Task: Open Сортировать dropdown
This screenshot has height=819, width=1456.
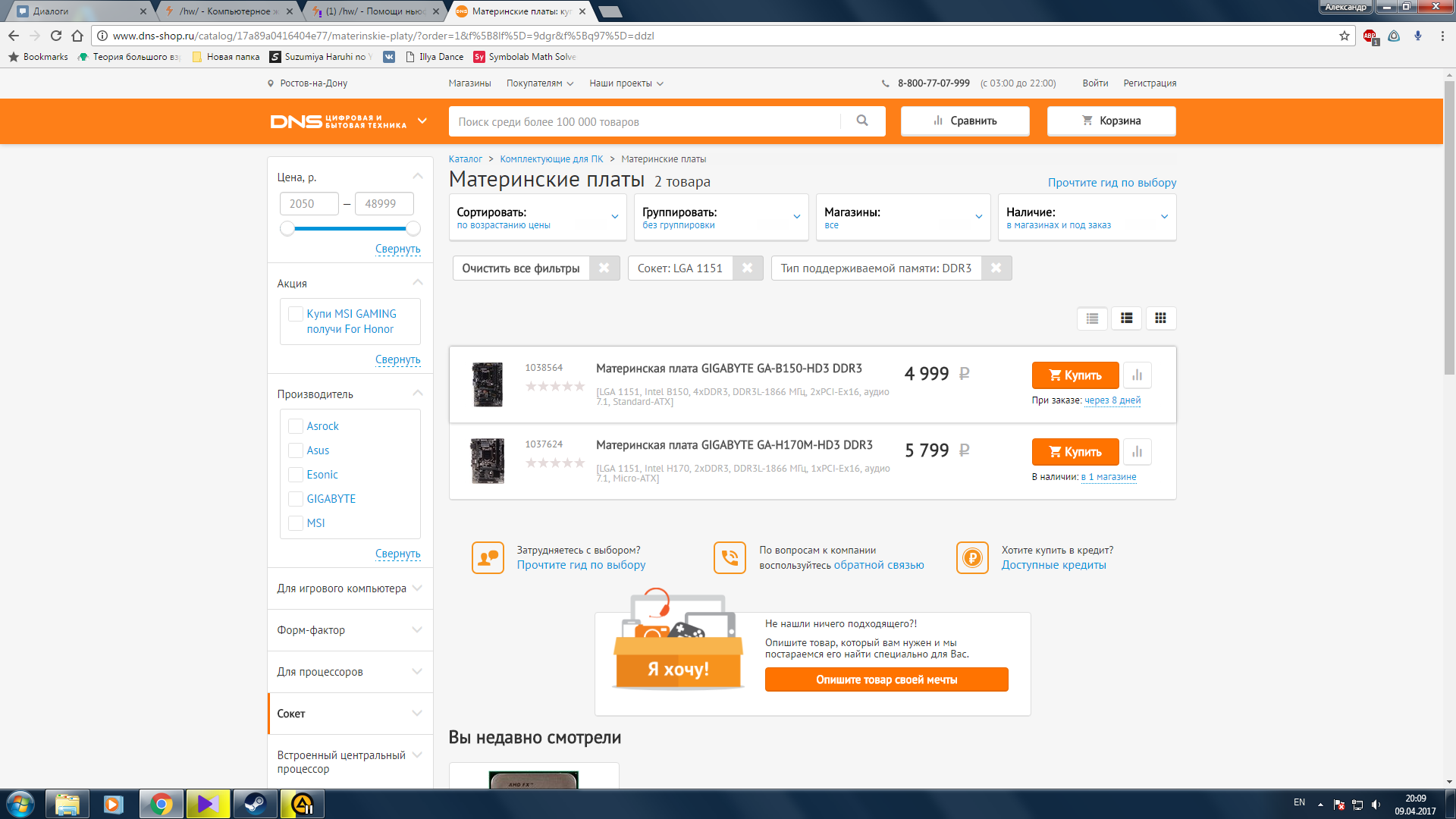Action: click(x=538, y=218)
